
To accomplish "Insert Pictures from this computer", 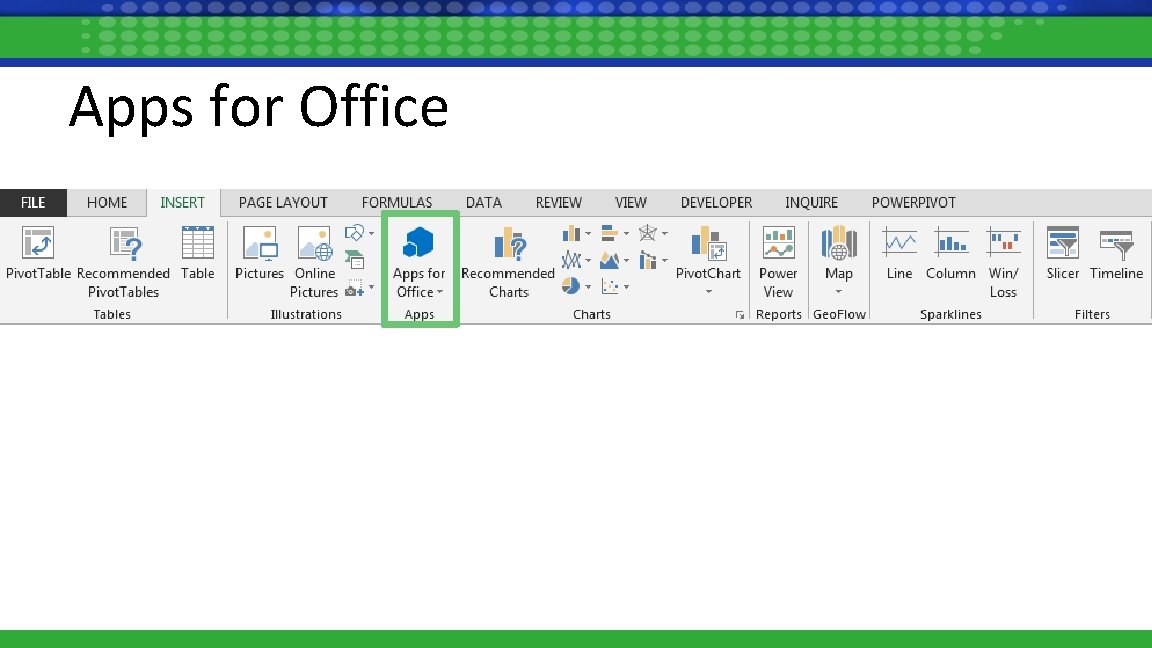I will [x=259, y=253].
